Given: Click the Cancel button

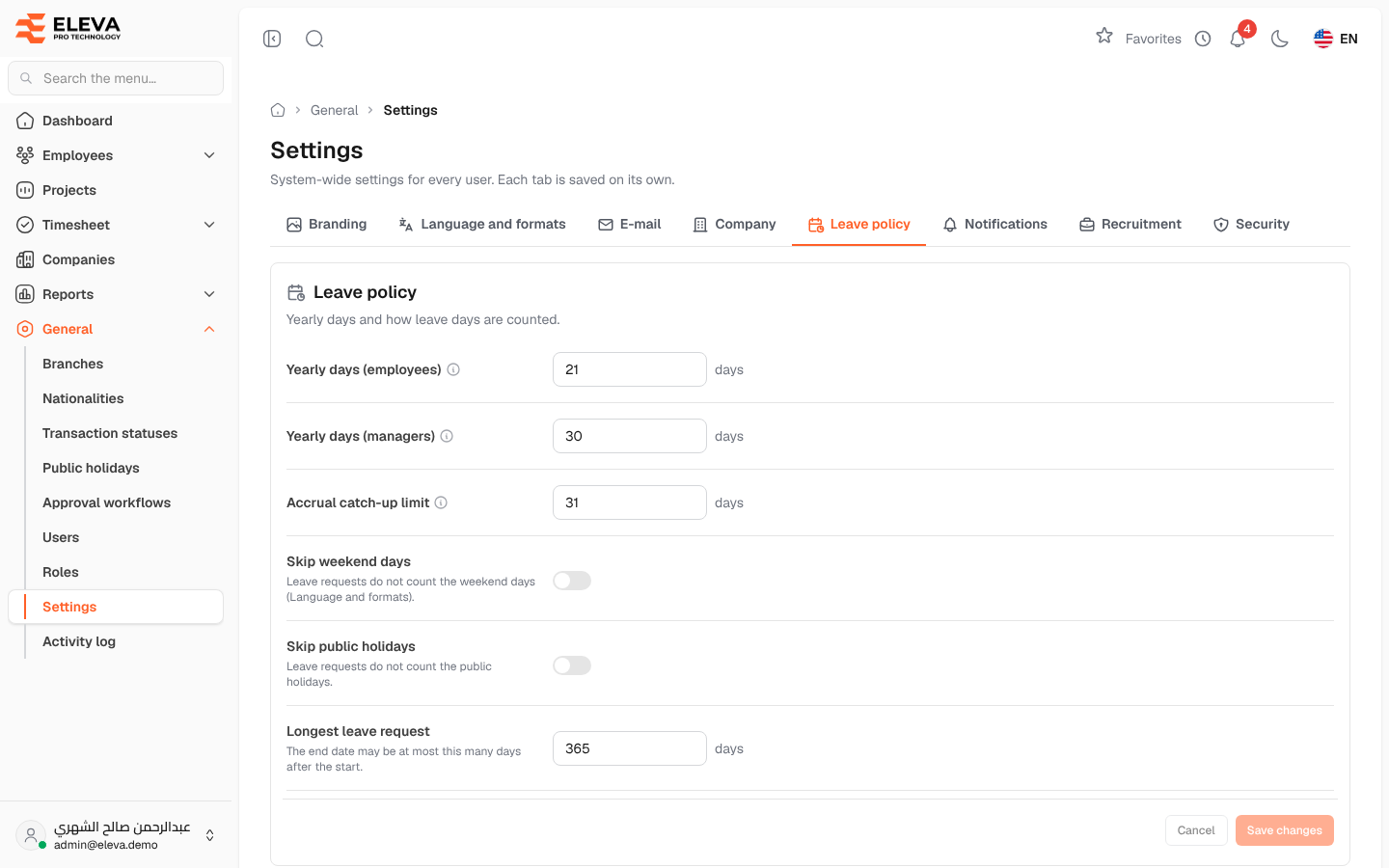Looking at the screenshot, I should pos(1196,830).
